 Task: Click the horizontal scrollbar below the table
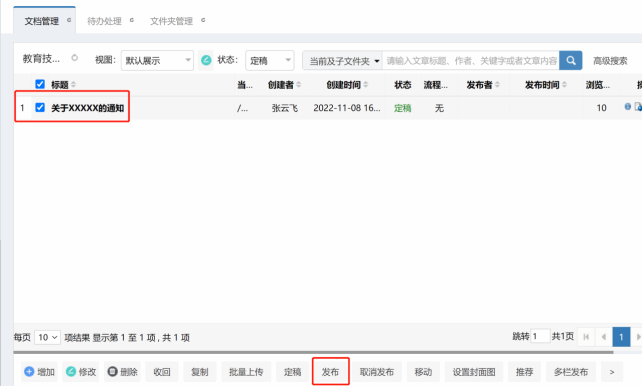point(314,352)
